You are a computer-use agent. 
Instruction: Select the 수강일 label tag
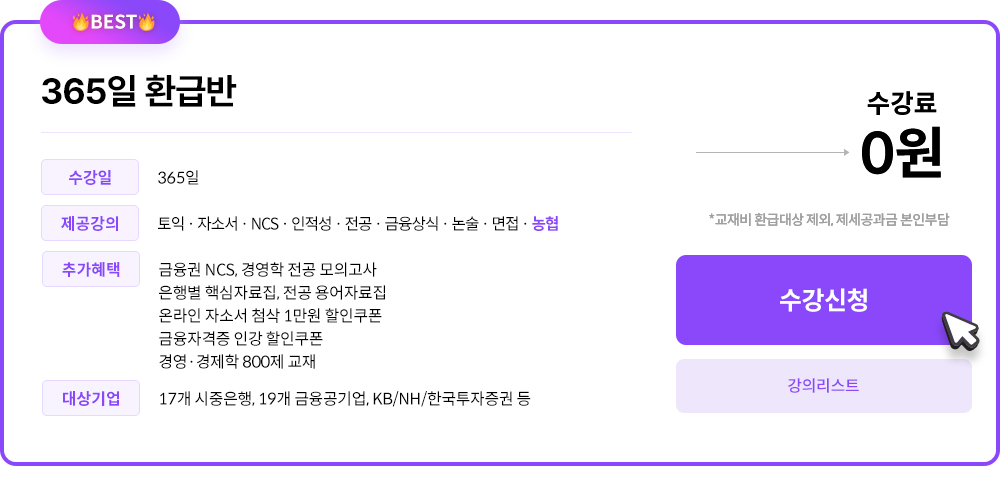point(90,178)
